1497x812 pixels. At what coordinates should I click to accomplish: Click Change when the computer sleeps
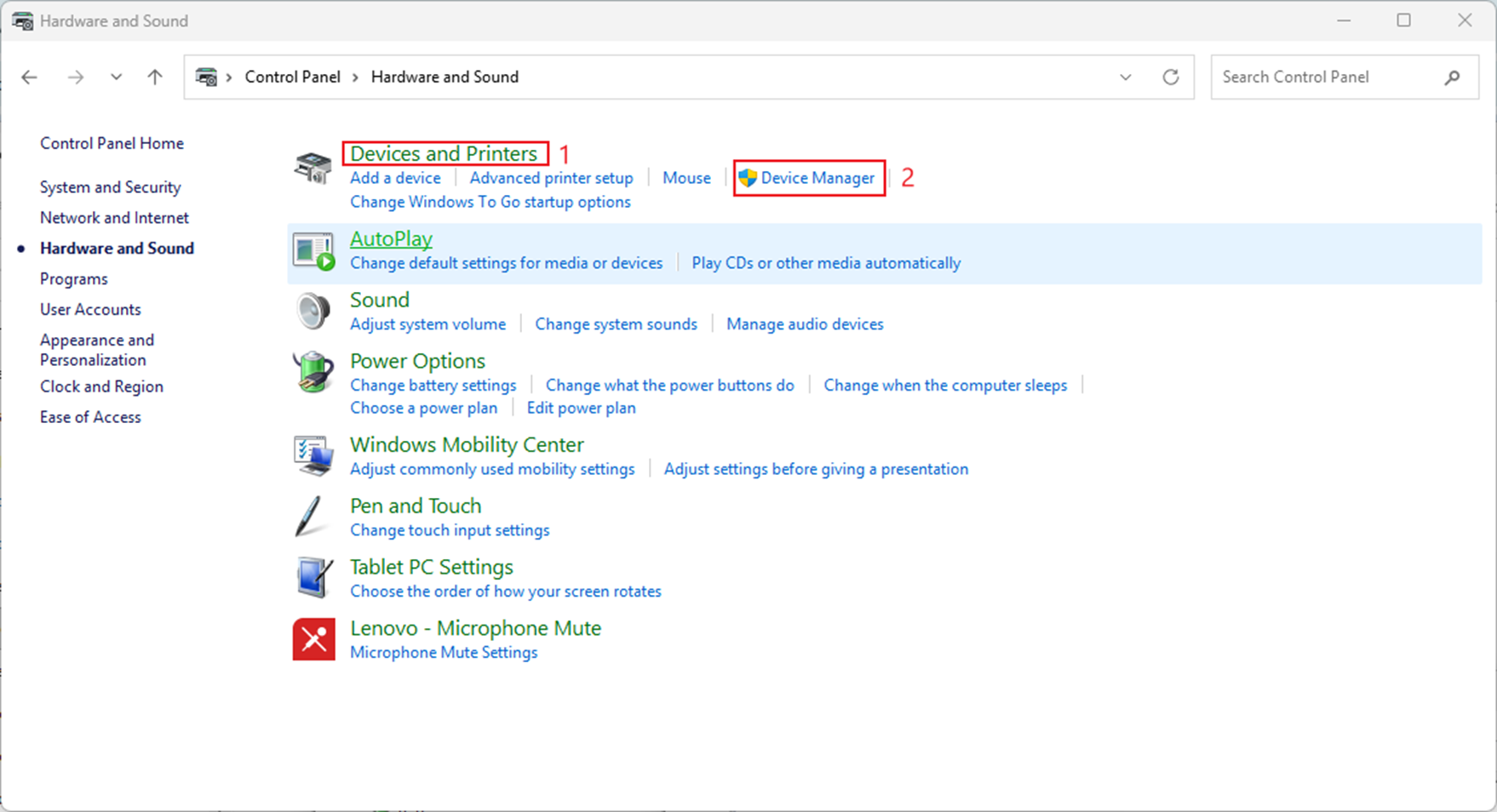pos(945,386)
